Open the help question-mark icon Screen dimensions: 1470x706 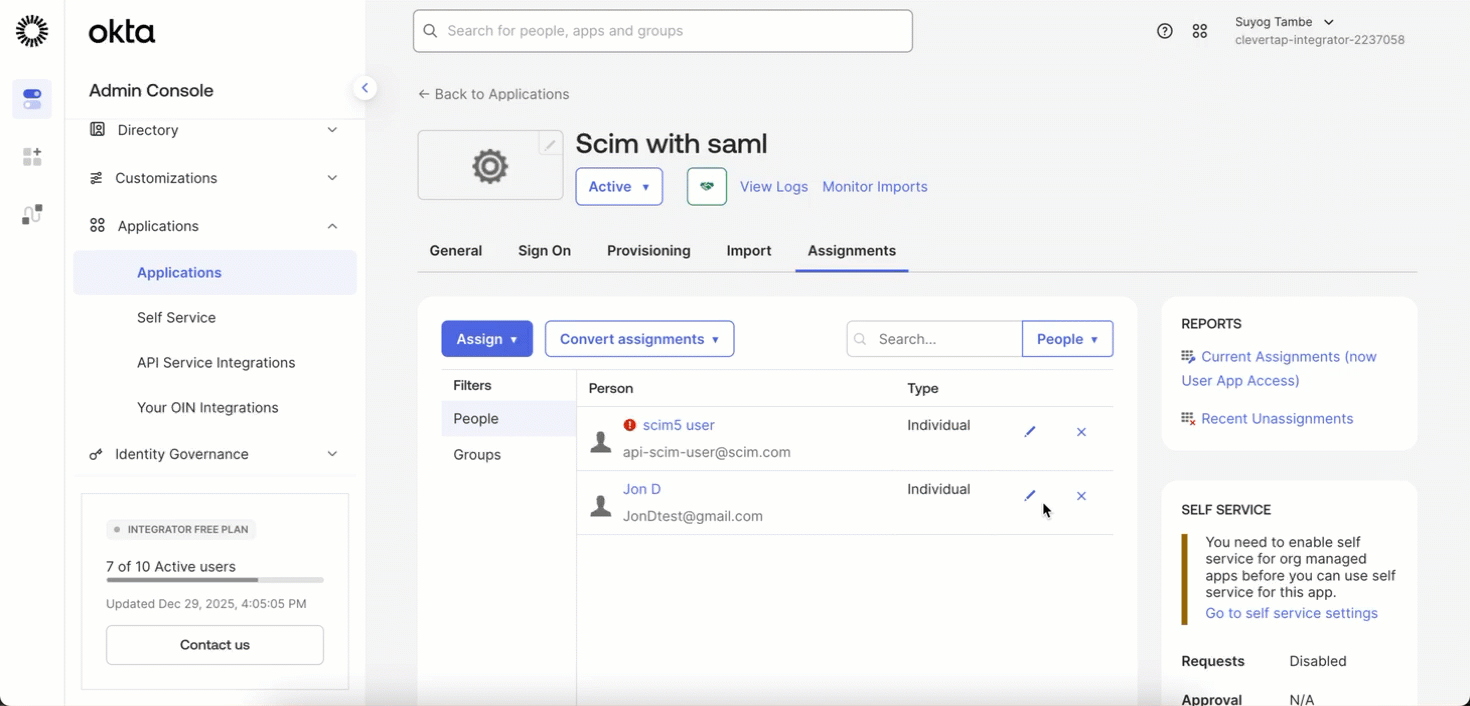[1165, 31]
